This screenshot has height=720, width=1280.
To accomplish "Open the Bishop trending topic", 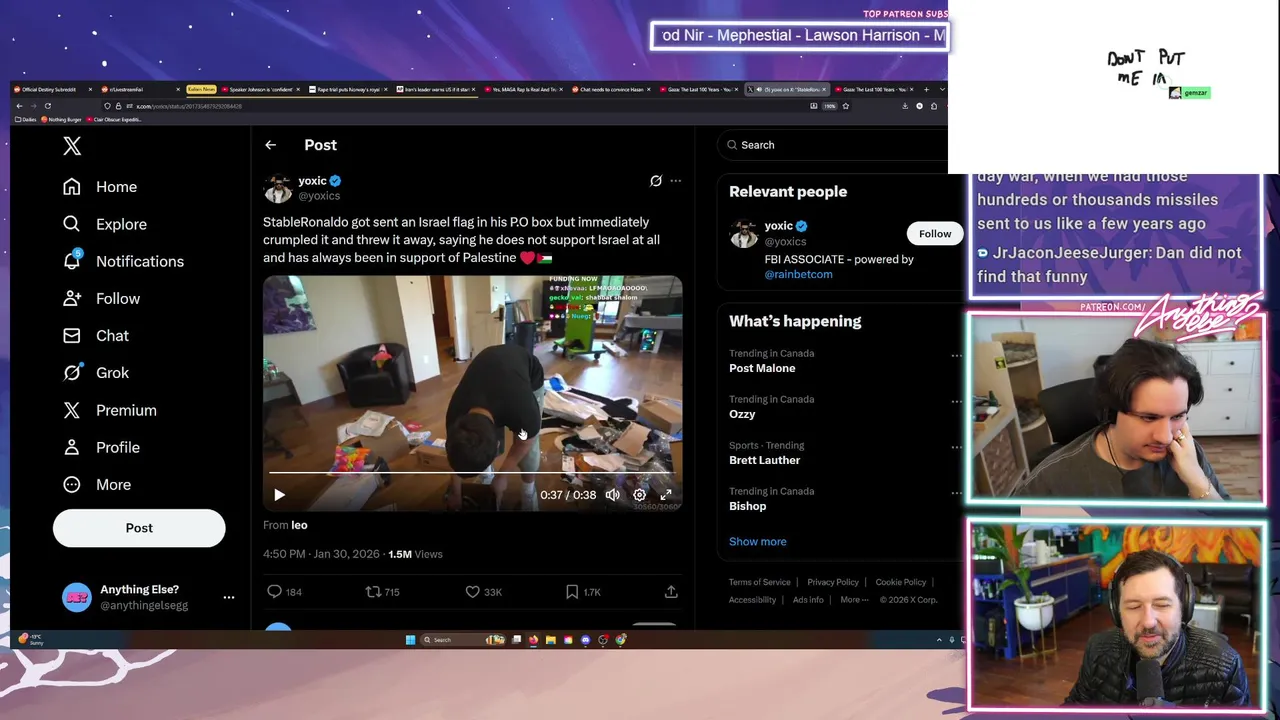I will pyautogui.click(x=747, y=506).
